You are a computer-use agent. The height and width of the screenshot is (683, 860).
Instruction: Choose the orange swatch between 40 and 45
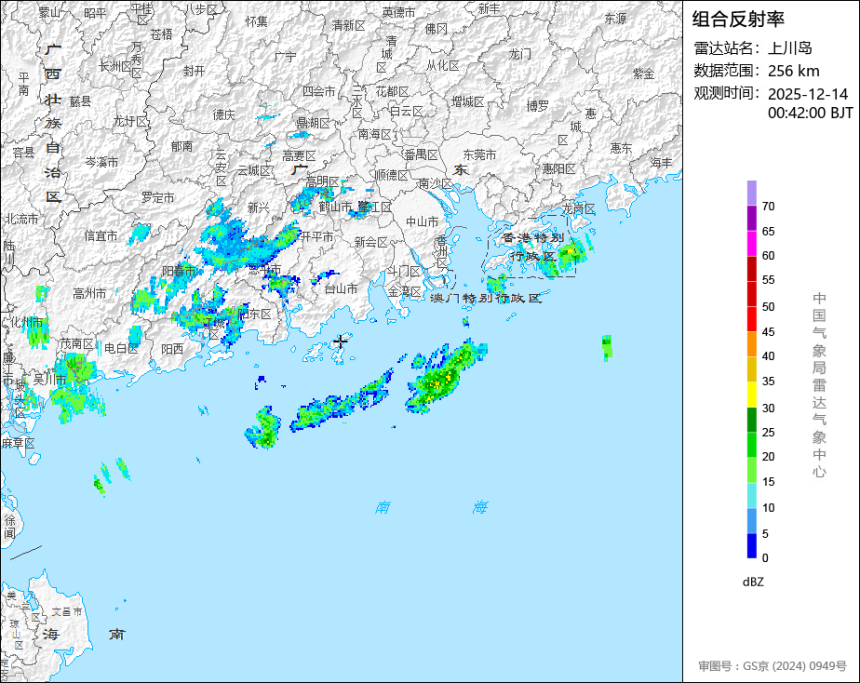tap(751, 344)
